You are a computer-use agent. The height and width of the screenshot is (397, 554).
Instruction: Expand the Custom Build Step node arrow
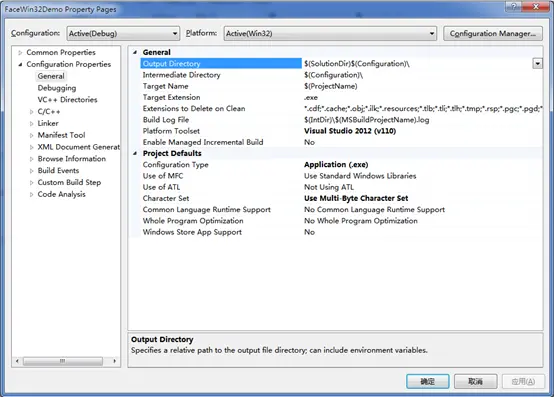click(x=31, y=183)
